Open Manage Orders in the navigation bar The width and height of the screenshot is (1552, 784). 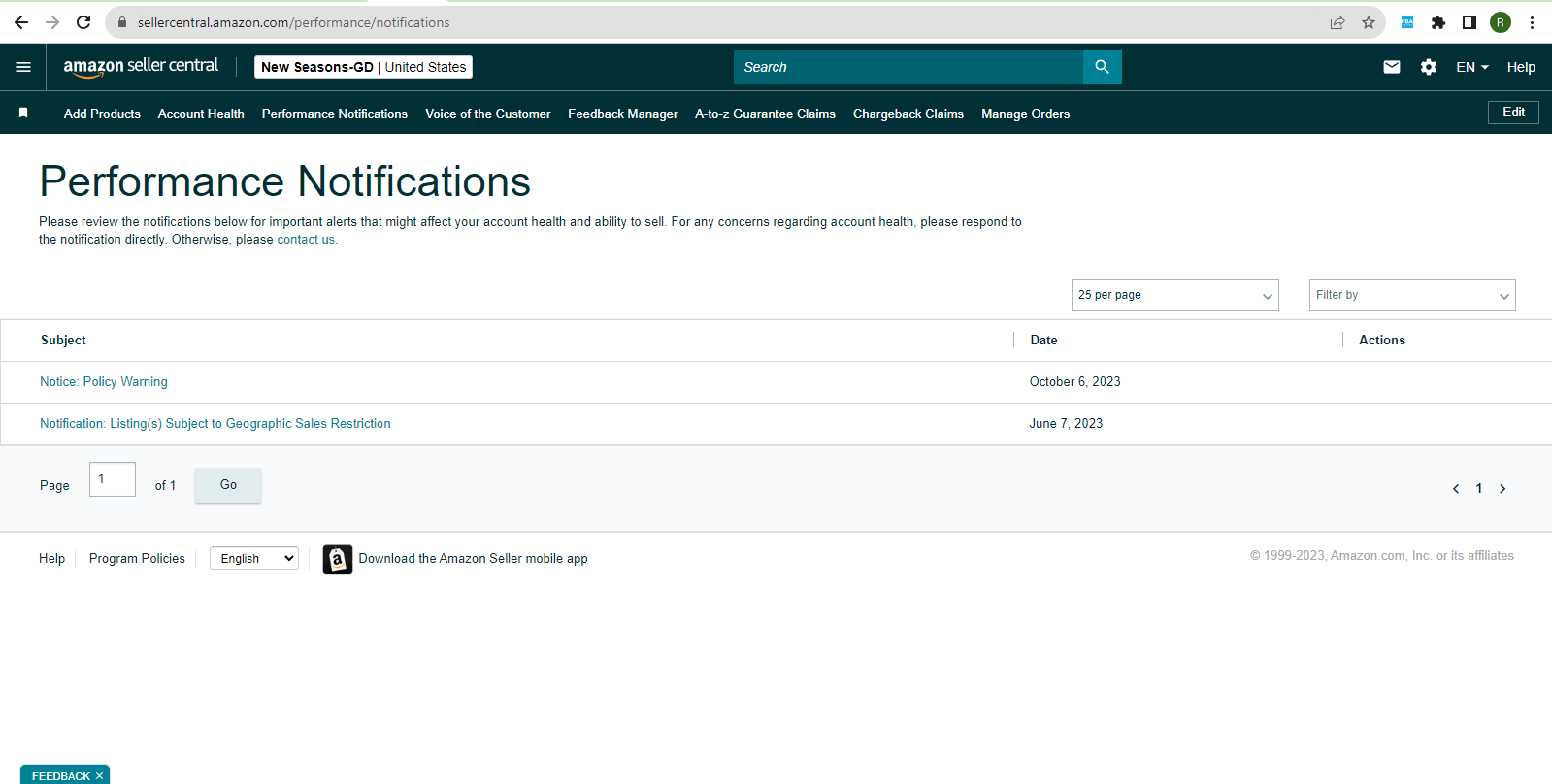pos(1026,114)
